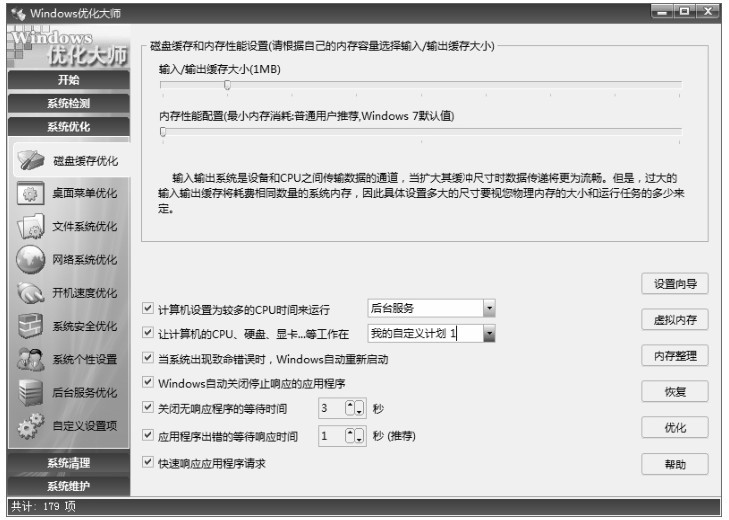
Task: Toggle 应用程序出错的等待响应时间 checkbox
Action: click(x=148, y=435)
